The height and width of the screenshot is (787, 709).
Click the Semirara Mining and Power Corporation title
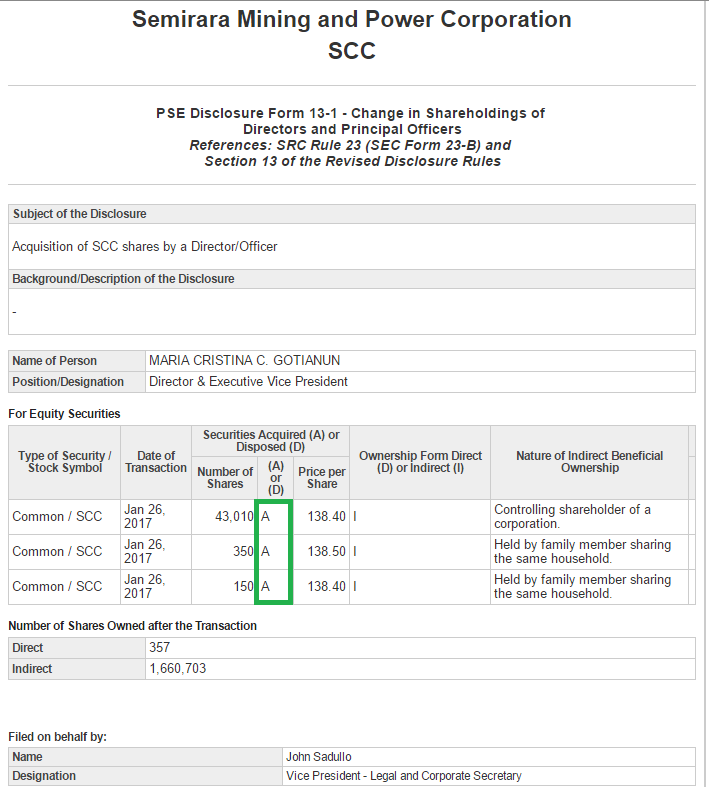(352, 20)
